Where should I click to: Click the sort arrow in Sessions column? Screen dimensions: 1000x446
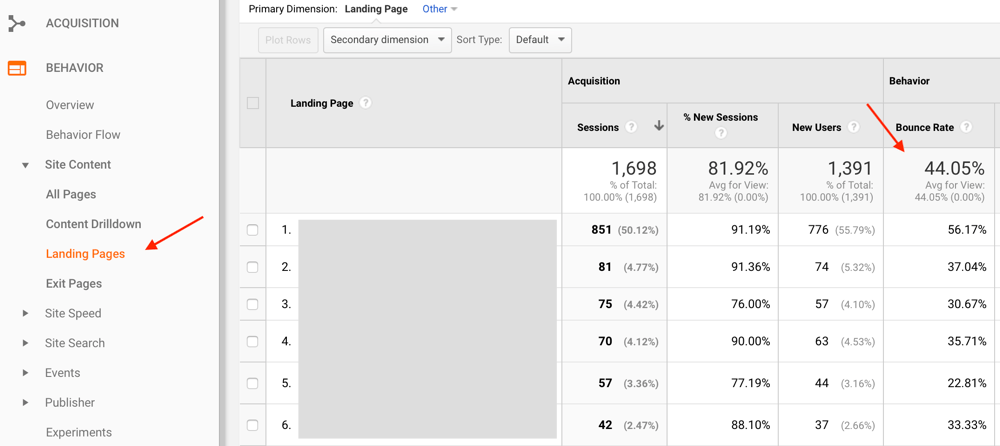point(658,127)
